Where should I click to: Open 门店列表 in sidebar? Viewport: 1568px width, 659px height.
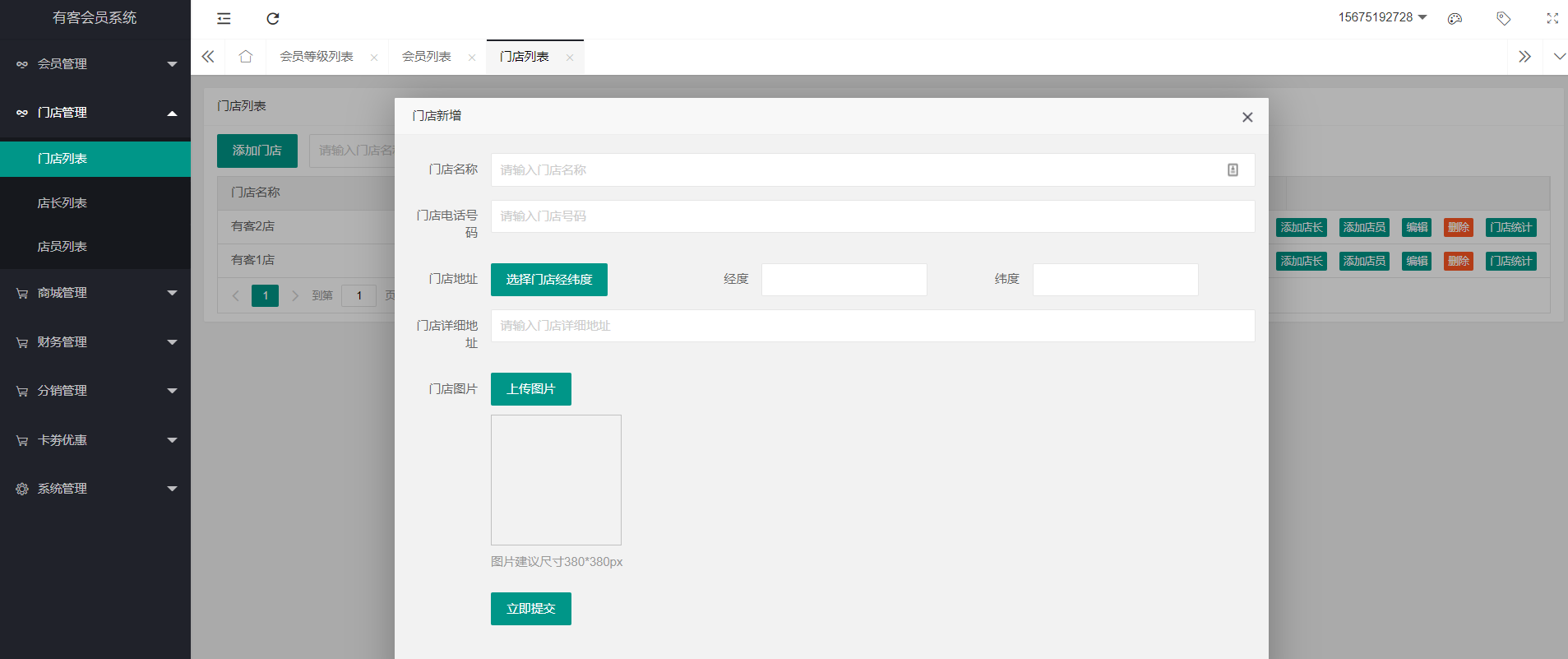point(95,159)
